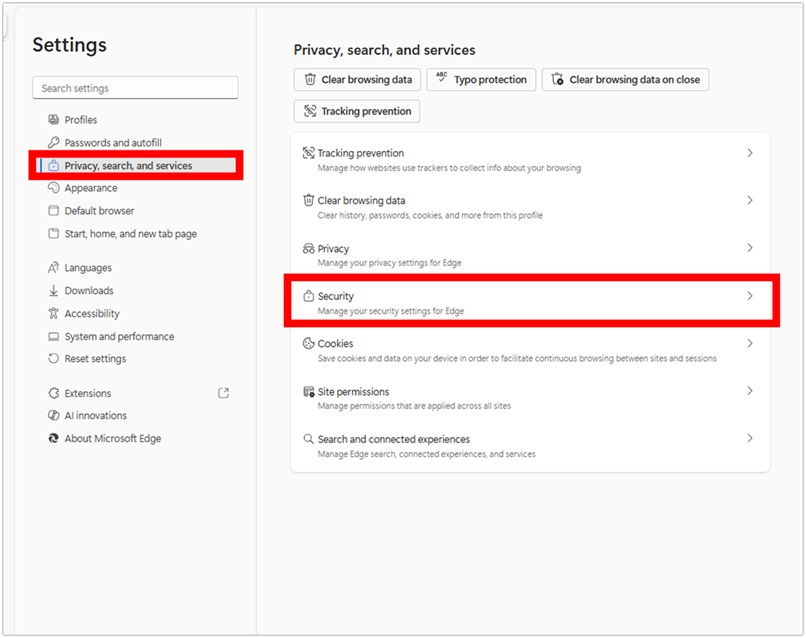Click the Cookies icon in settings list
The height and width of the screenshot is (638, 806).
309,344
